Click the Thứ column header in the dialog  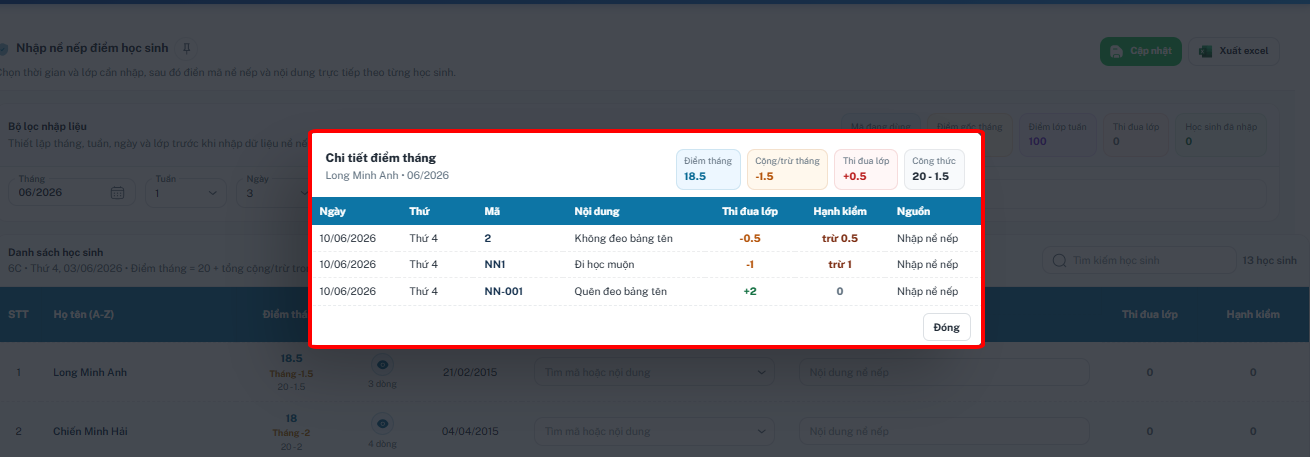pos(419,211)
